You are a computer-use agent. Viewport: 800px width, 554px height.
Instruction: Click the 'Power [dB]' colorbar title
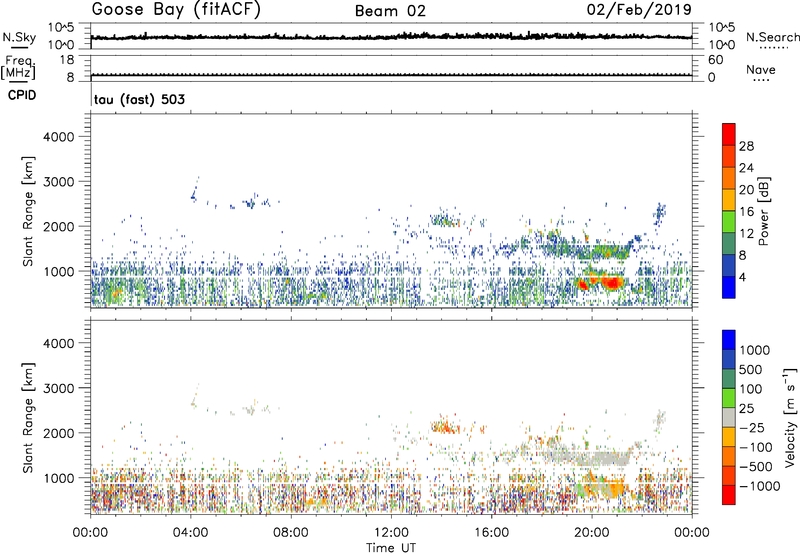click(763, 211)
